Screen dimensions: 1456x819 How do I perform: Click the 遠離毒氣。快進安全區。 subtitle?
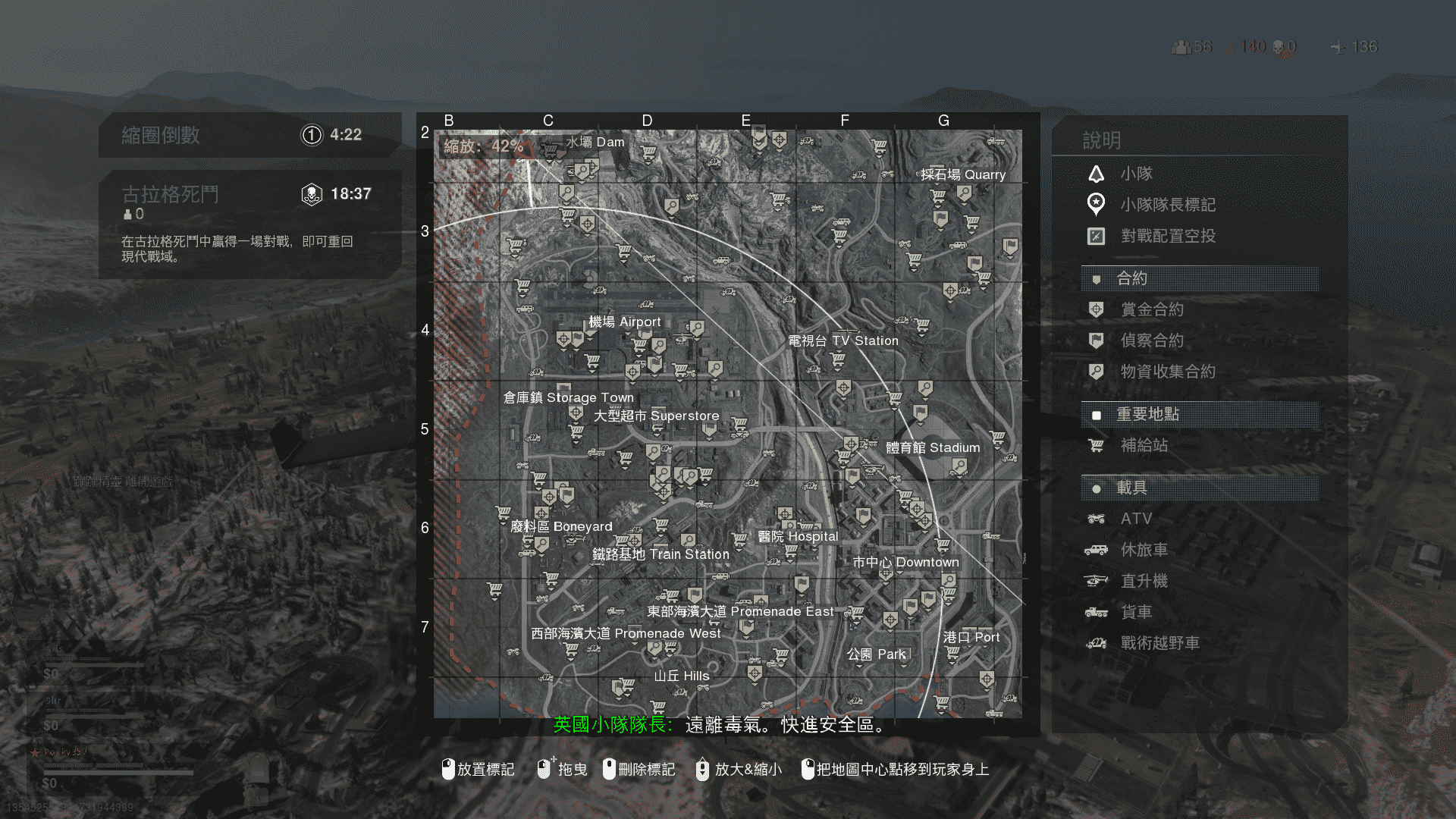pyautogui.click(x=786, y=725)
